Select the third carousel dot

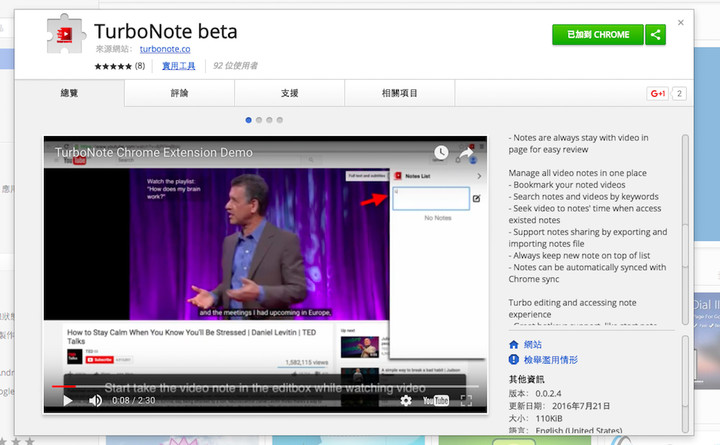point(269,120)
